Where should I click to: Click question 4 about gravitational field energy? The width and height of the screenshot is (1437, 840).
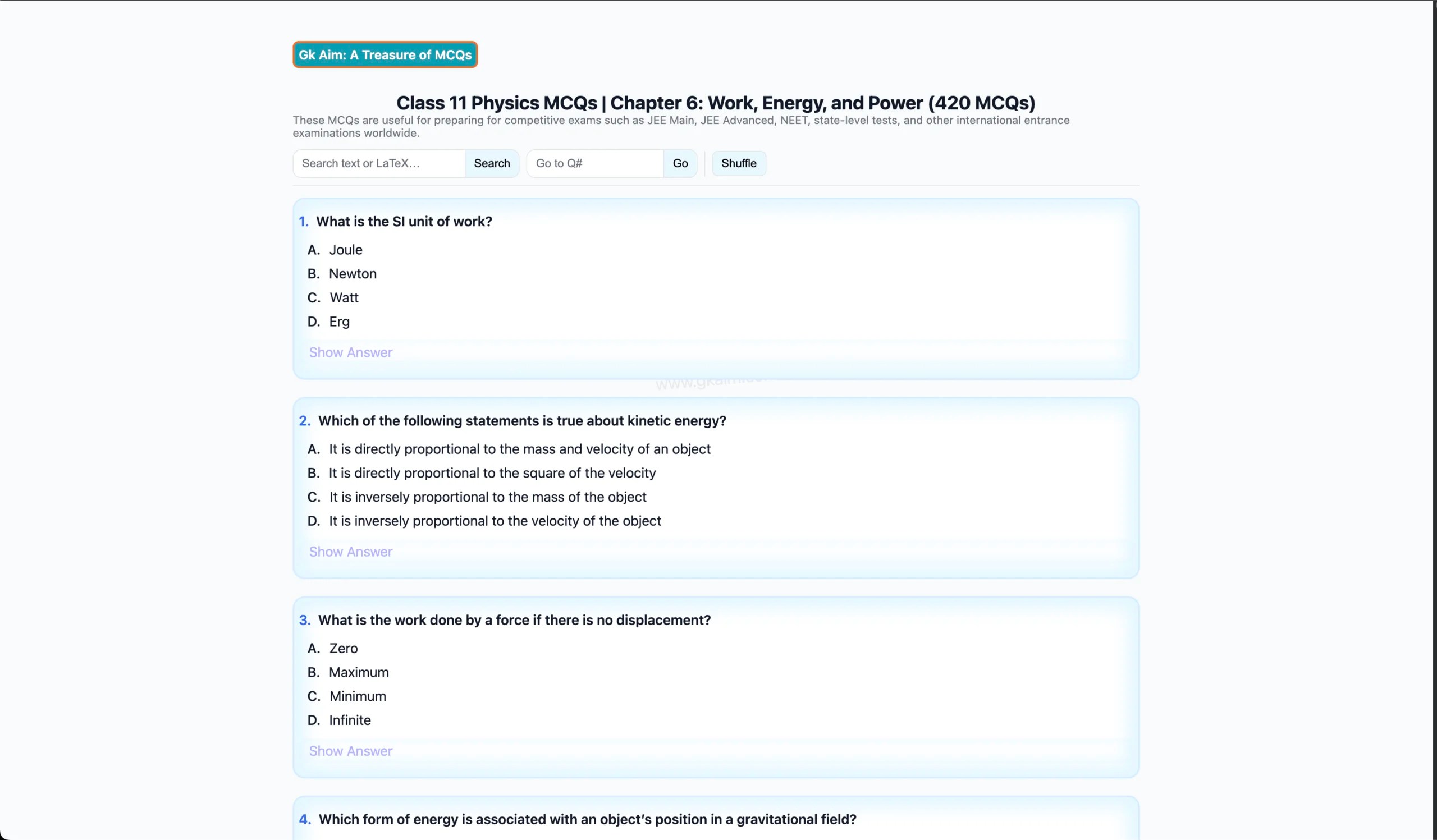click(x=587, y=819)
